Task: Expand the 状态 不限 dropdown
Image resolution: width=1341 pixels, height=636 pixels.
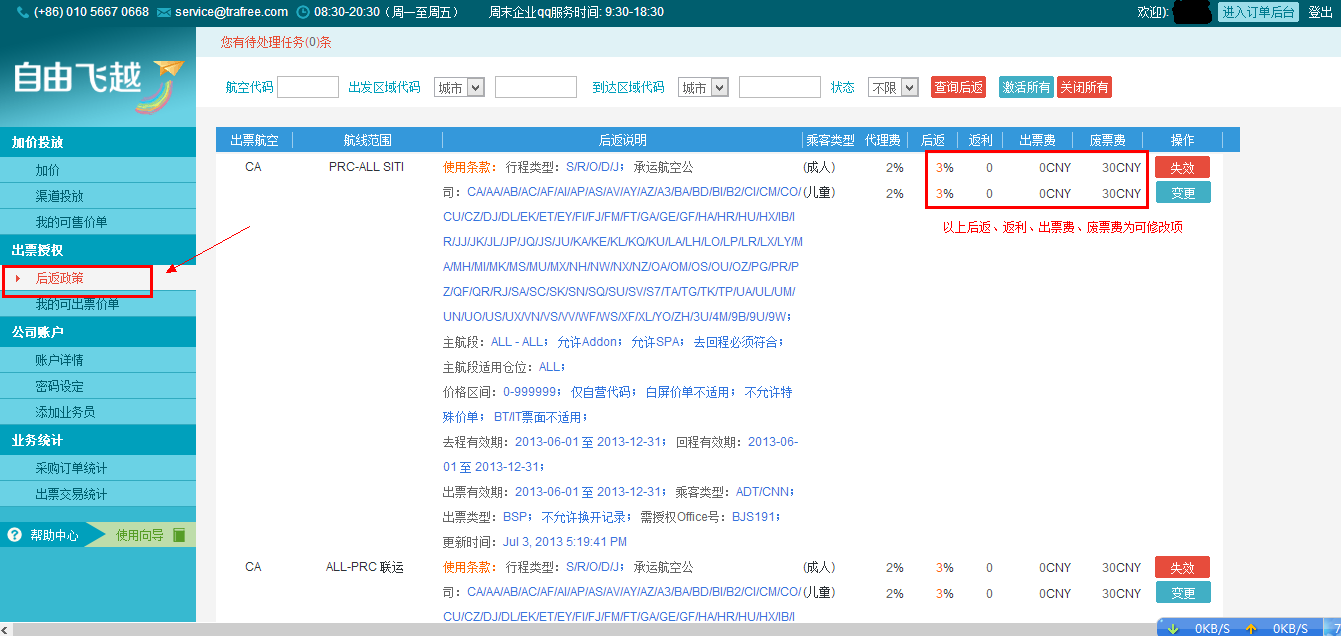Action: [893, 88]
